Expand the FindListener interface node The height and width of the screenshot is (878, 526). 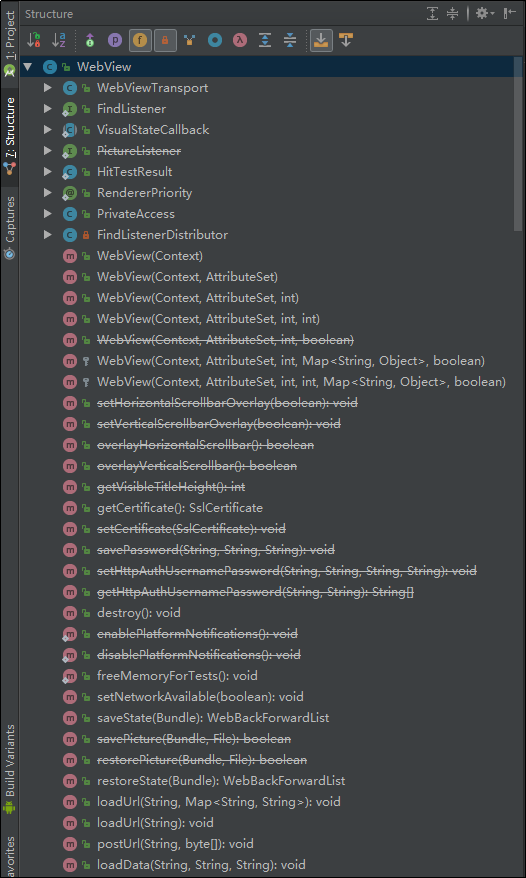[48, 109]
